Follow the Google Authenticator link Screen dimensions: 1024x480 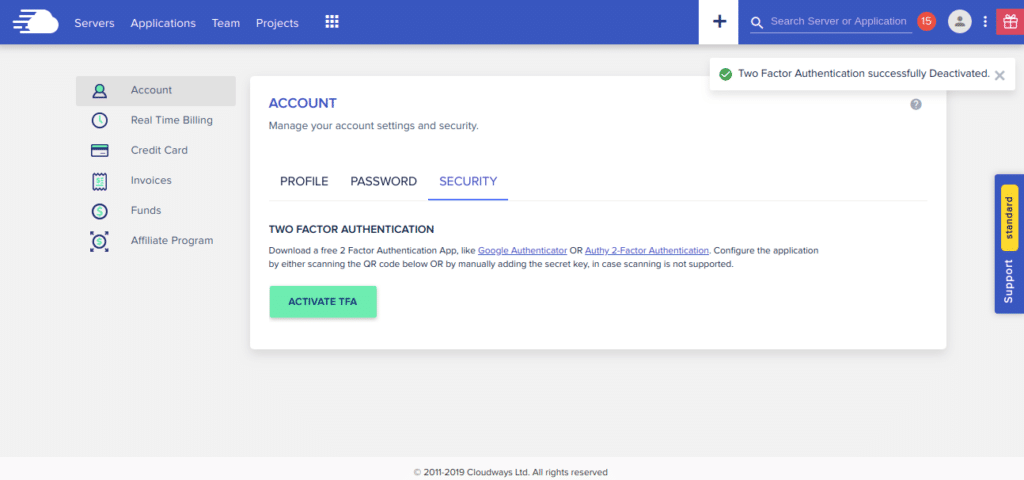click(x=522, y=250)
